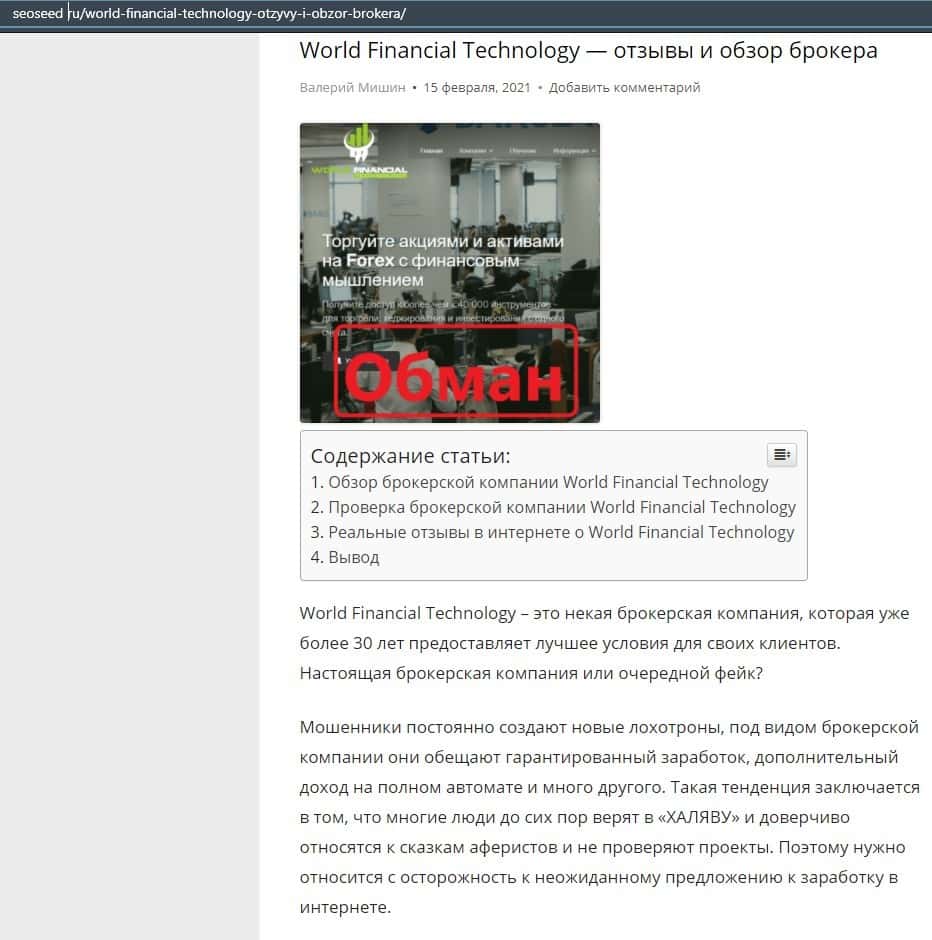Image resolution: width=932 pixels, height=940 pixels.
Task: Toggle the table of contents list icon
Action: [782, 454]
